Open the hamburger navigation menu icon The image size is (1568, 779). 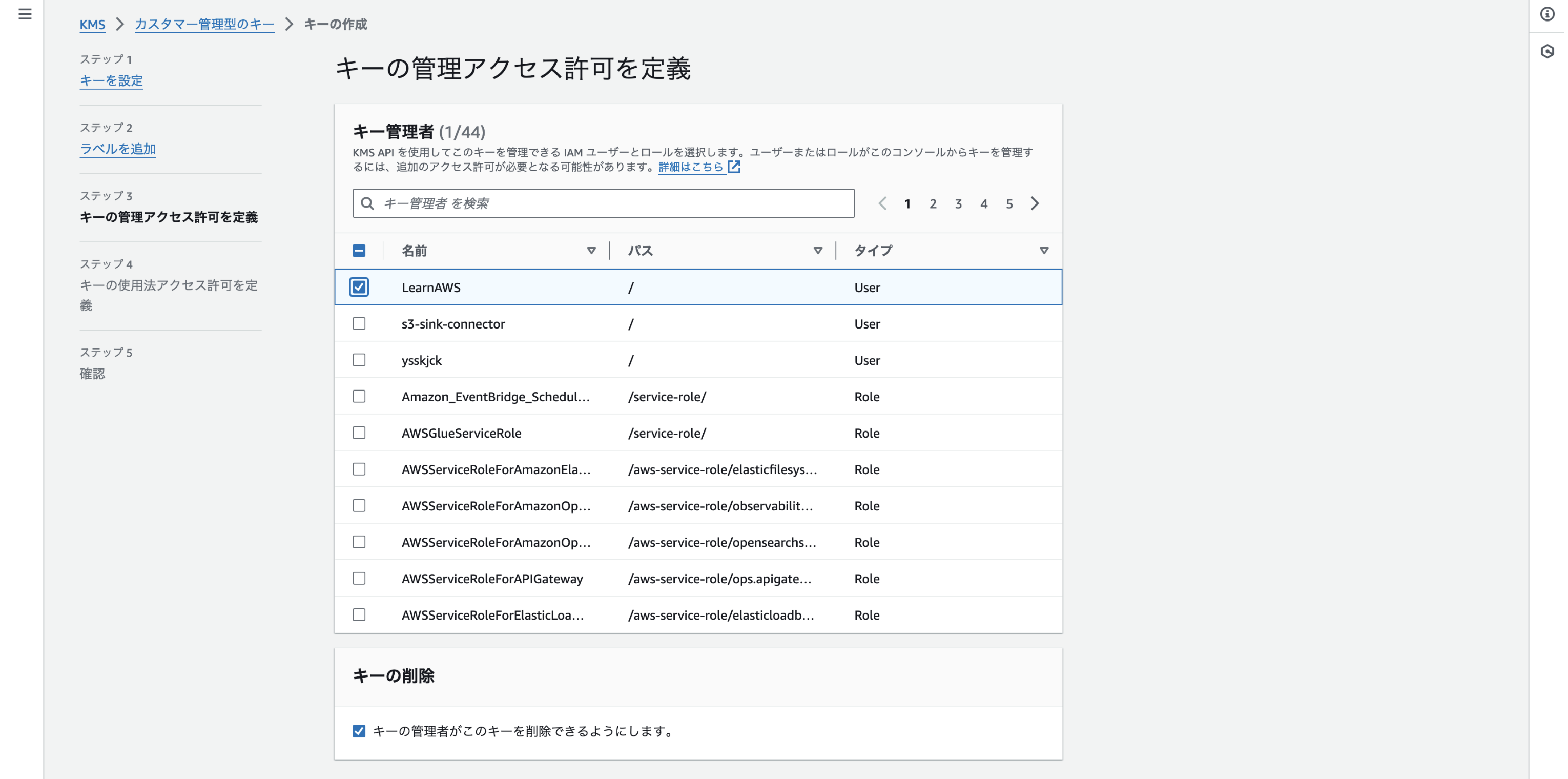pos(25,14)
